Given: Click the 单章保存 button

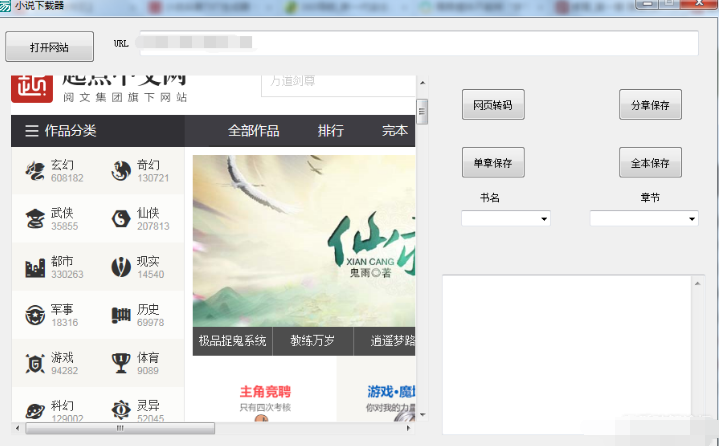Looking at the screenshot, I should click(493, 163).
